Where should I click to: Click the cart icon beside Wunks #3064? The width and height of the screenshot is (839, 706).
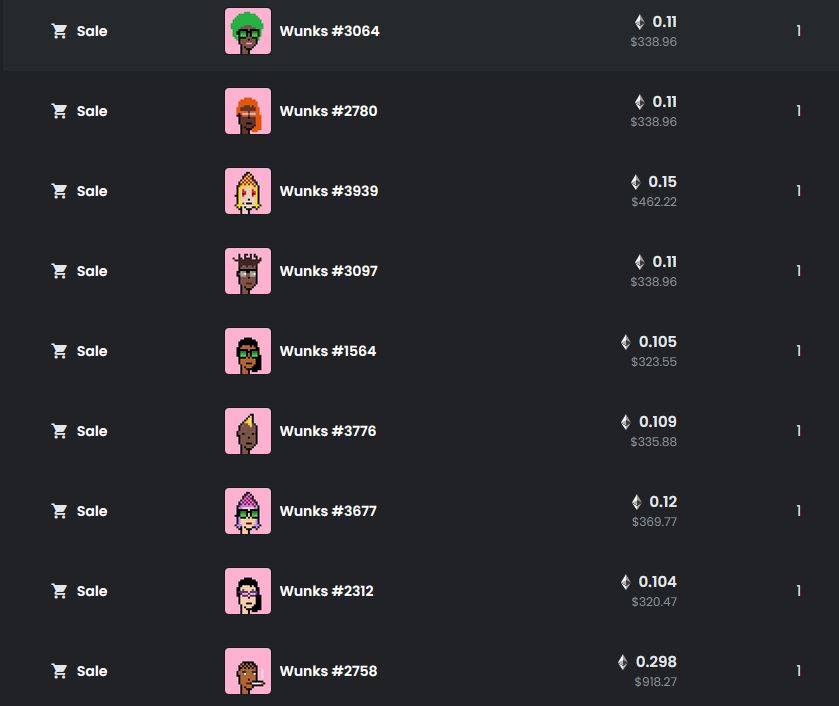point(59,31)
